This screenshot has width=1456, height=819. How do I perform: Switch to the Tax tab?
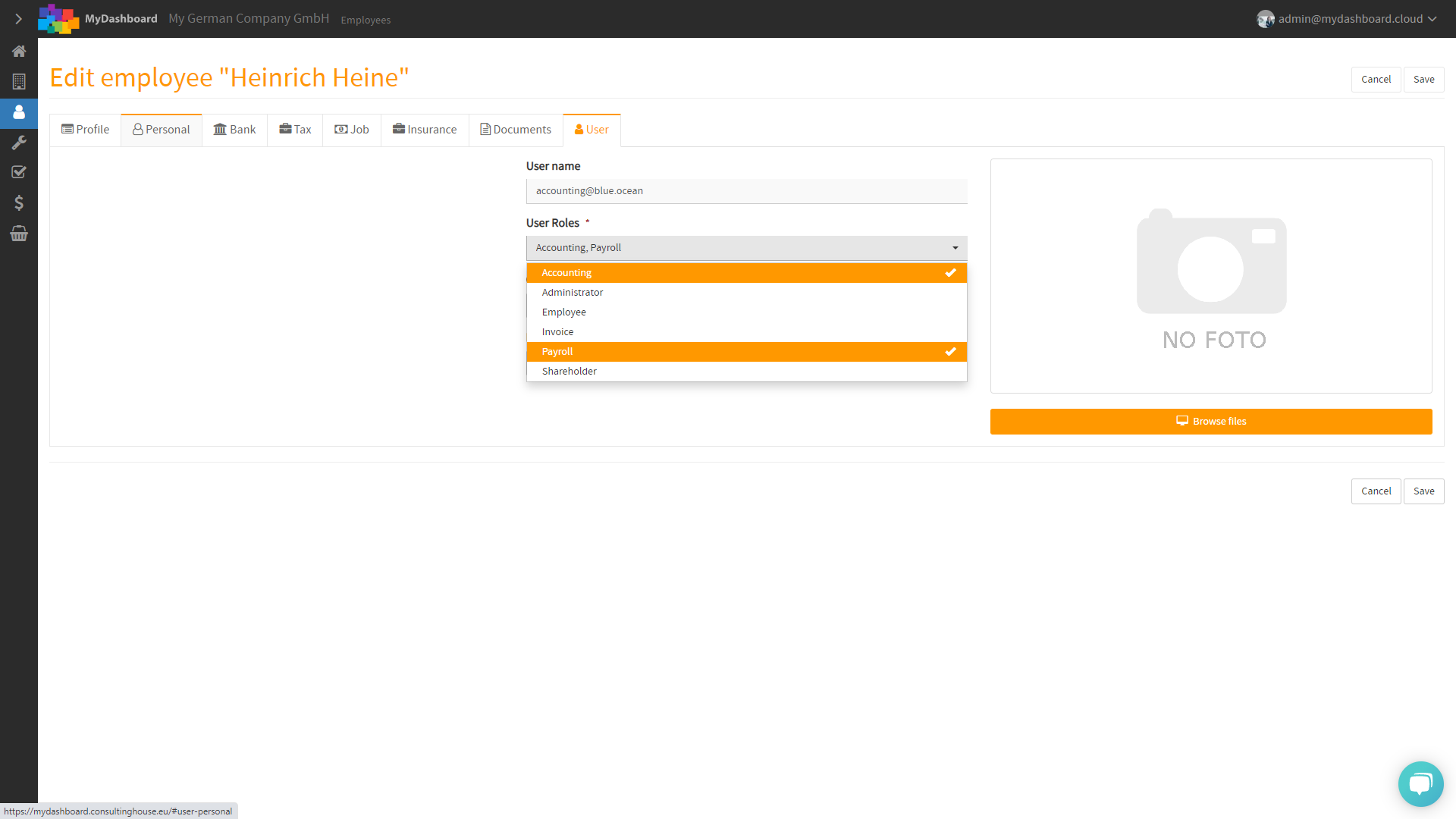point(296,130)
